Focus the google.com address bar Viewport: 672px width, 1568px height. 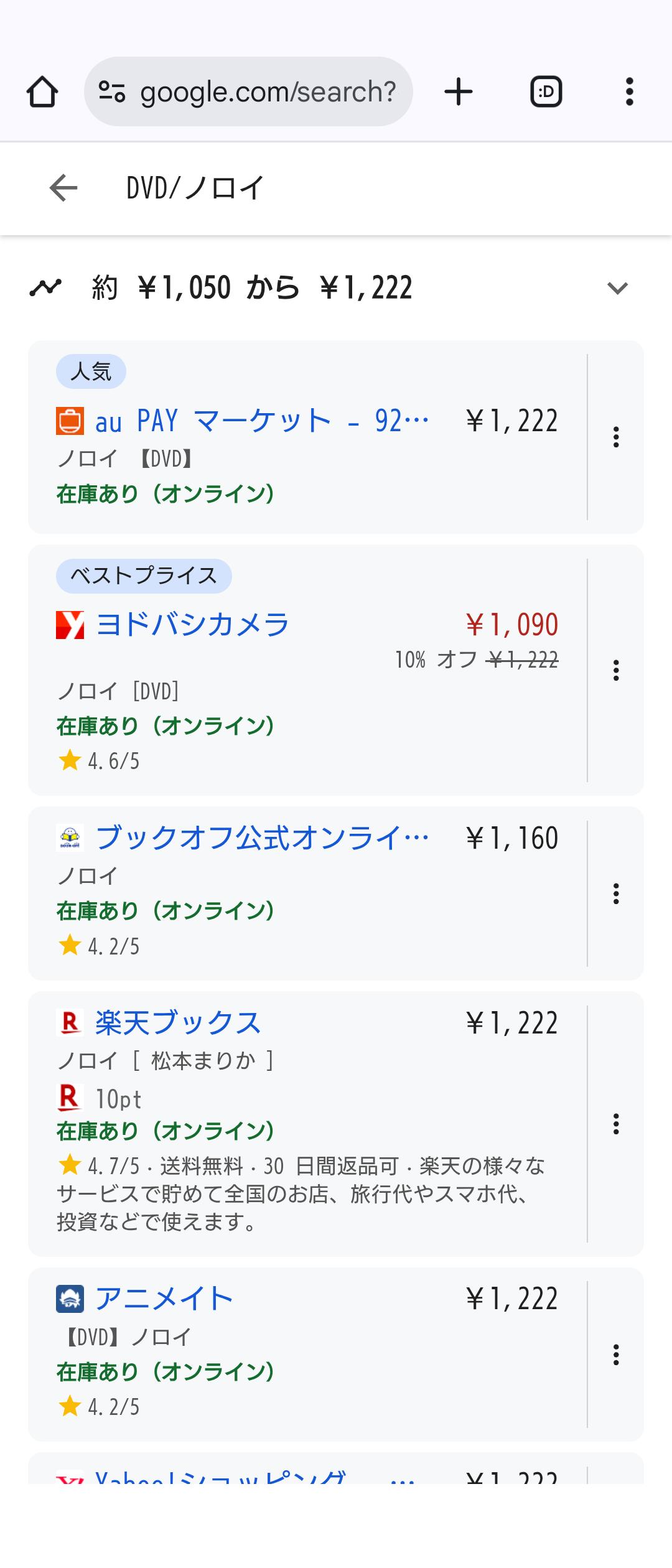coord(268,92)
